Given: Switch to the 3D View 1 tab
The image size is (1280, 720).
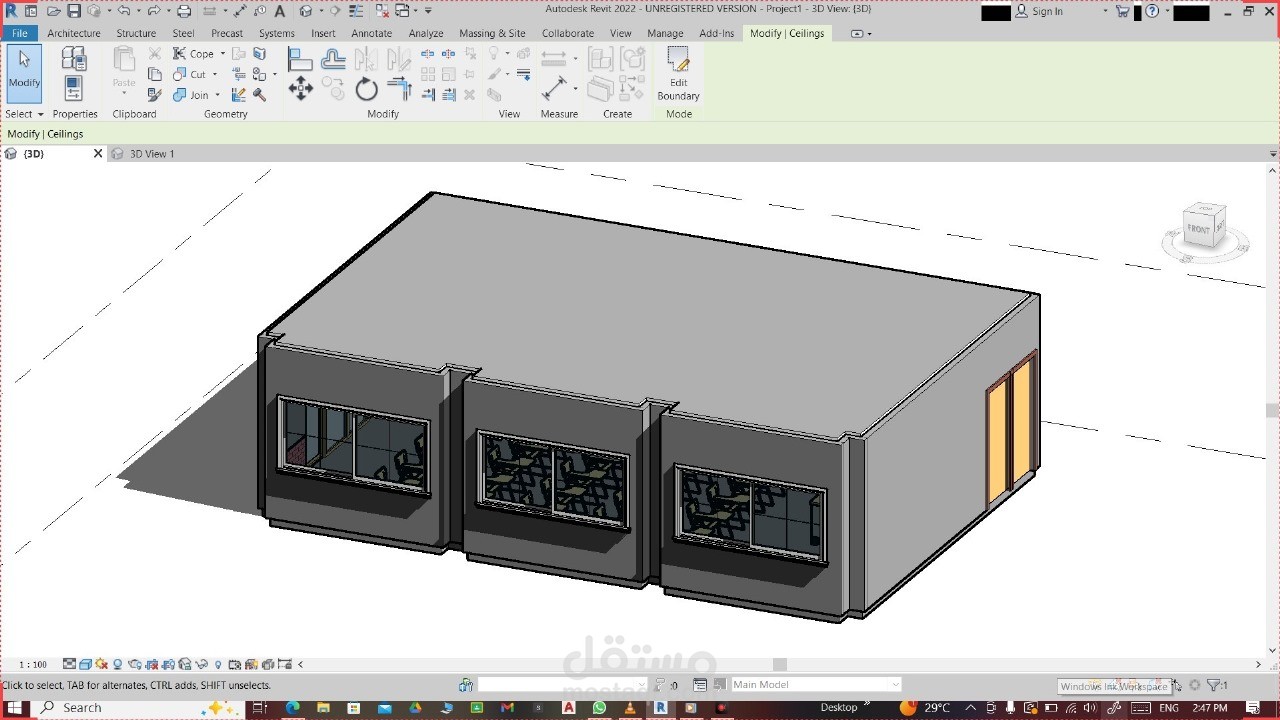Looking at the screenshot, I should click(151, 154).
